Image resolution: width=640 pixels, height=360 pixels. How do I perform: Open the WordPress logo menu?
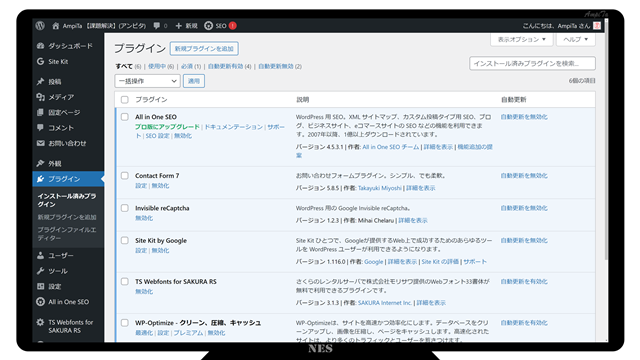pyautogui.click(x=40, y=26)
